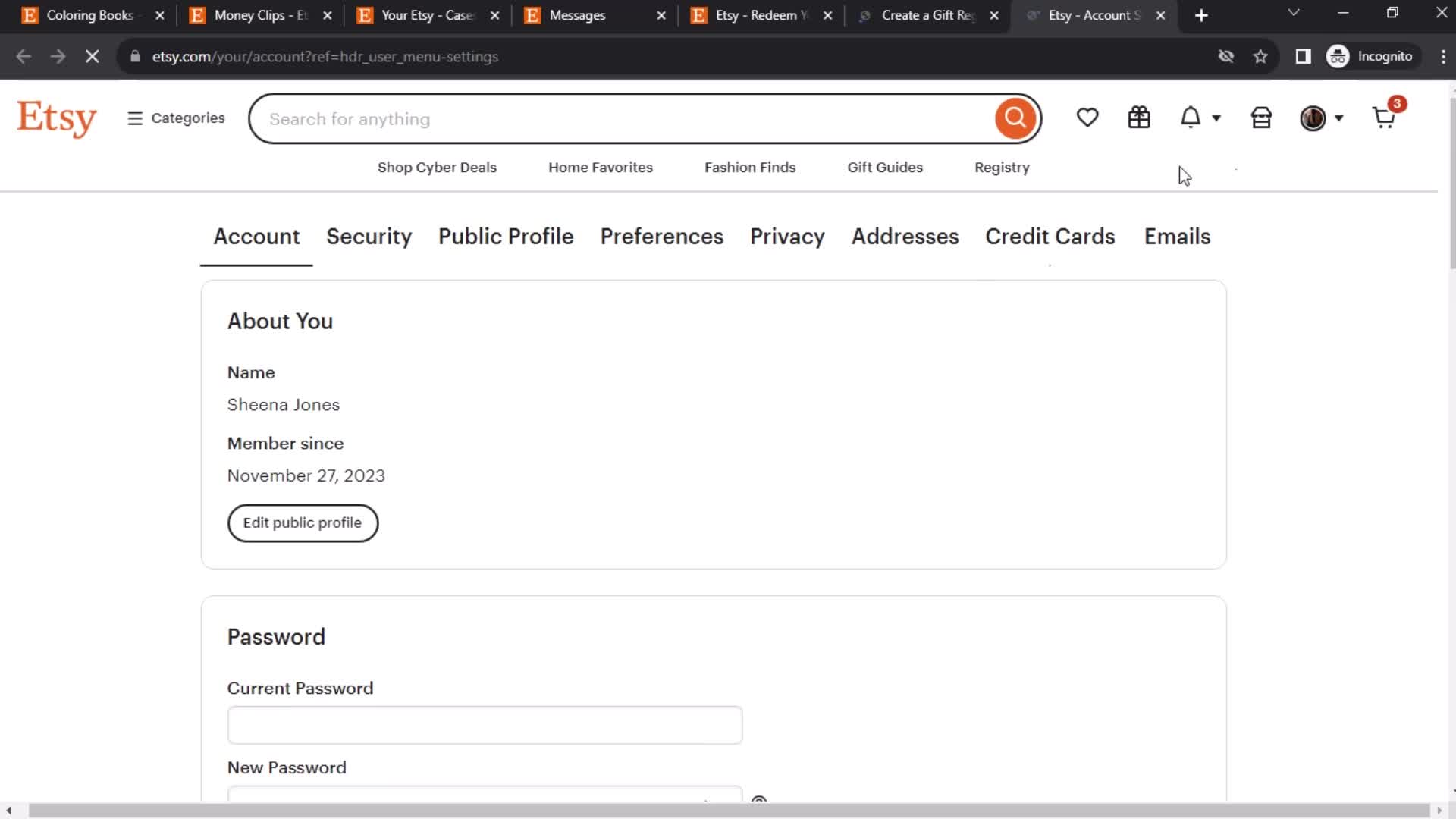Screen dimensions: 1456x819
Task: Switch to the Security tab
Action: [368, 236]
